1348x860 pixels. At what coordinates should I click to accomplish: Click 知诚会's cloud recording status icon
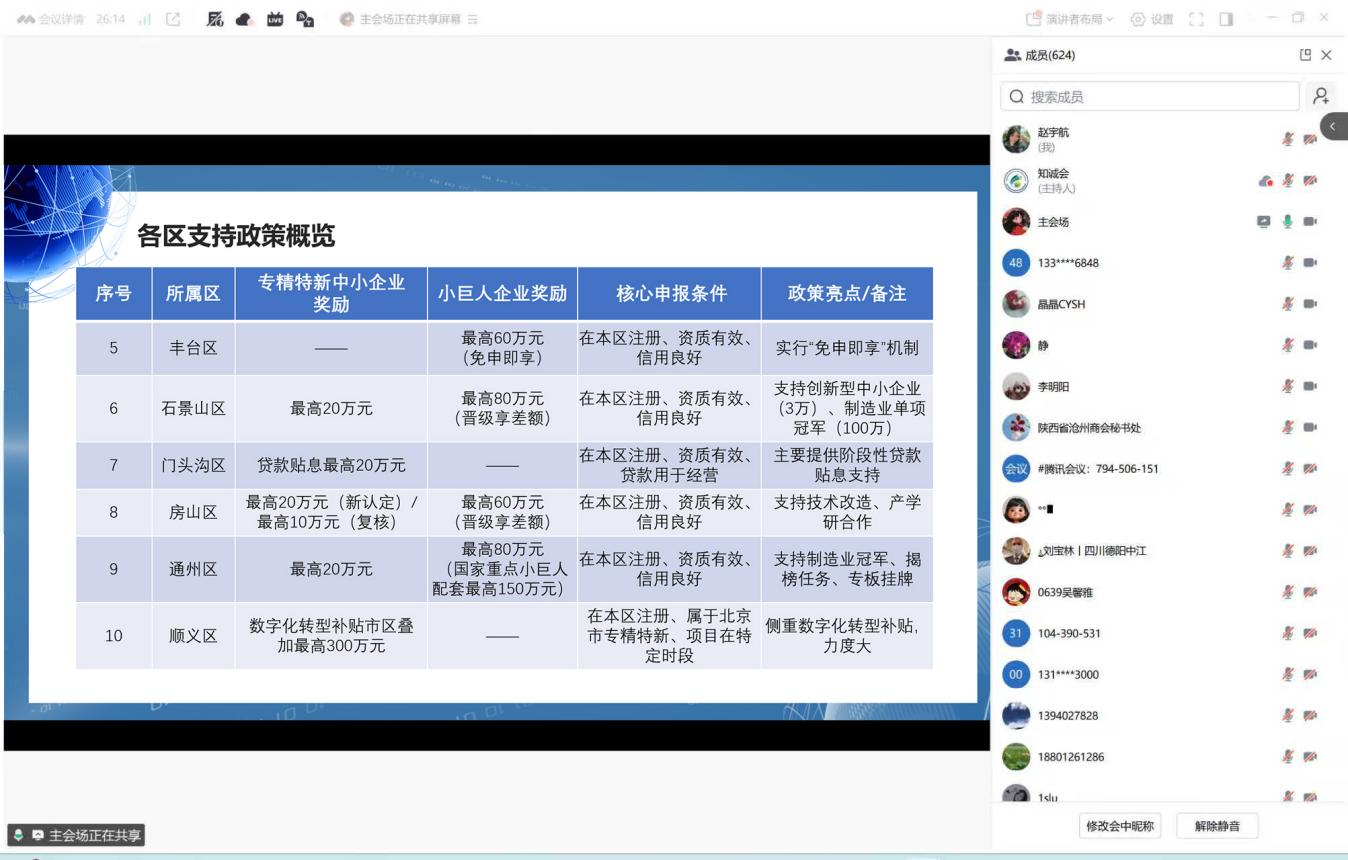tap(1265, 181)
